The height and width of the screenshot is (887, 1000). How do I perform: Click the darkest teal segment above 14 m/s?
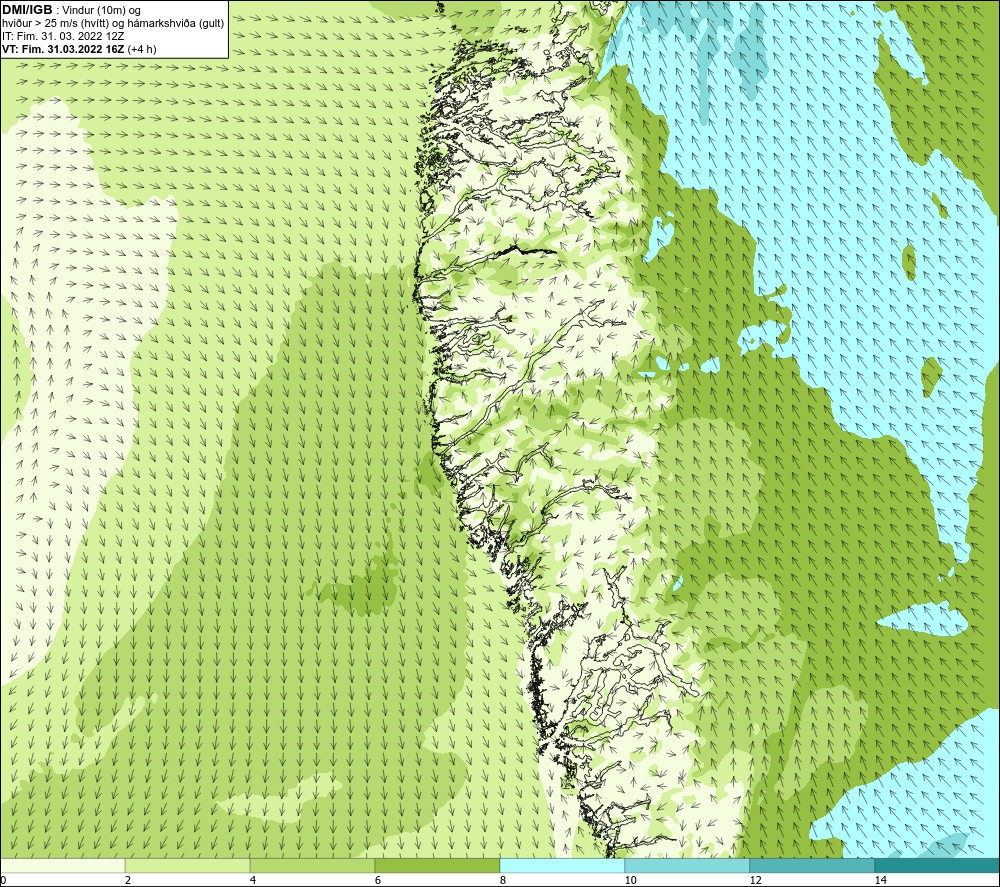tap(937, 865)
